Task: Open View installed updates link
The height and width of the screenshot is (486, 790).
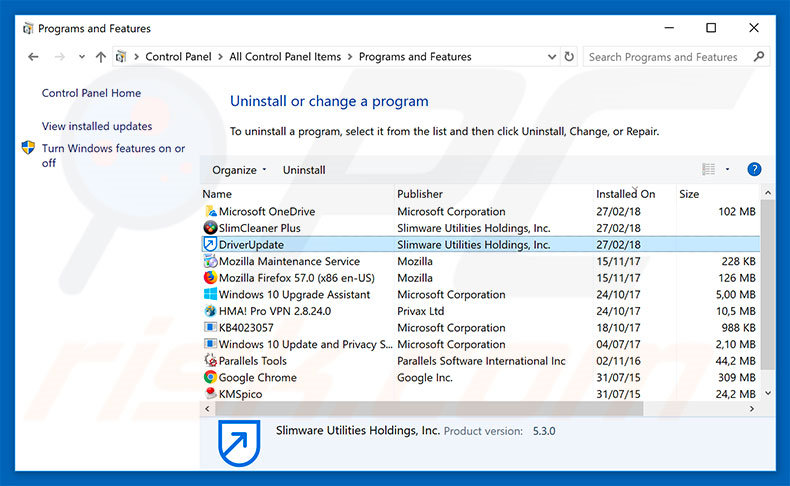Action: pyautogui.click(x=97, y=126)
